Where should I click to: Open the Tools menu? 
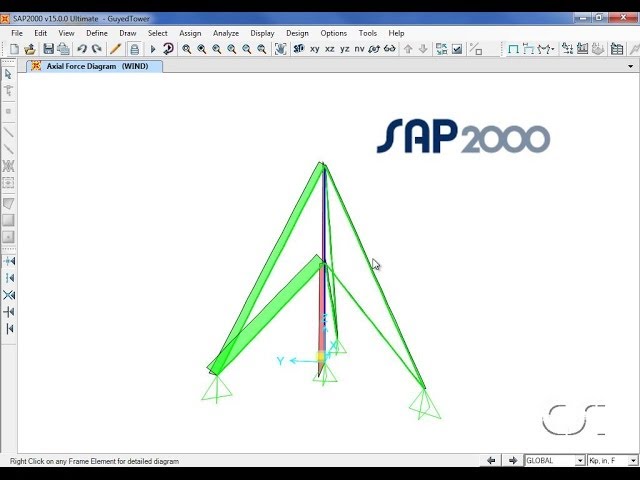click(x=368, y=33)
